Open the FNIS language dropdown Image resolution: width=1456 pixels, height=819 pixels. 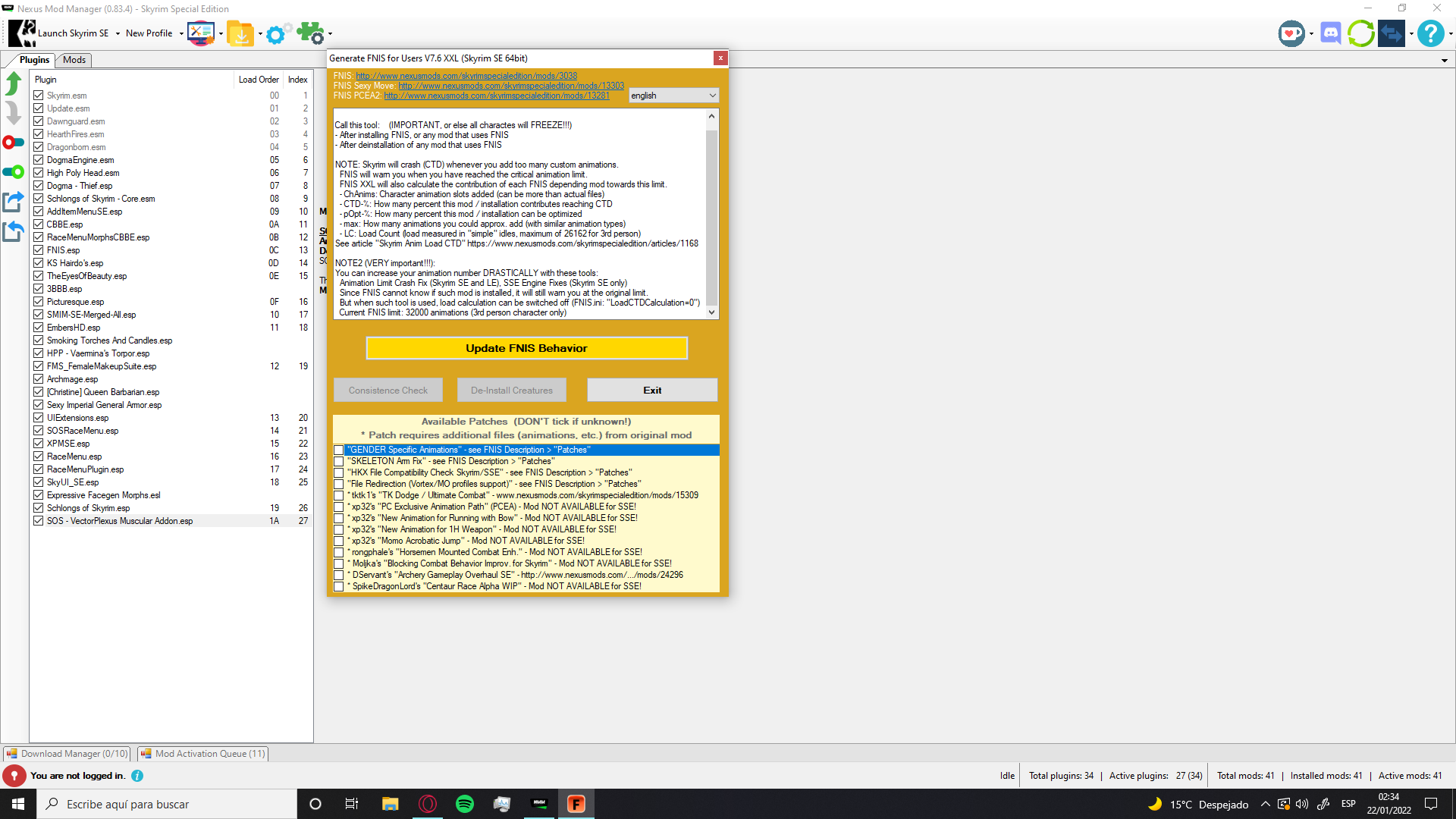(673, 96)
